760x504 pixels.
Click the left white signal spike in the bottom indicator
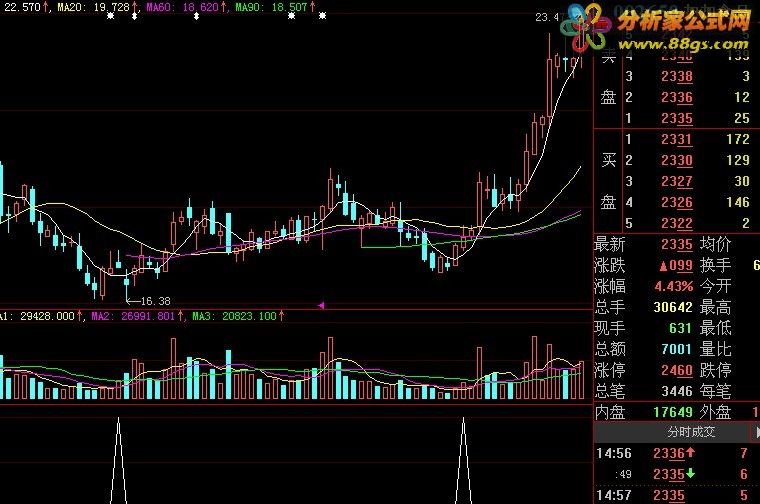point(118,460)
